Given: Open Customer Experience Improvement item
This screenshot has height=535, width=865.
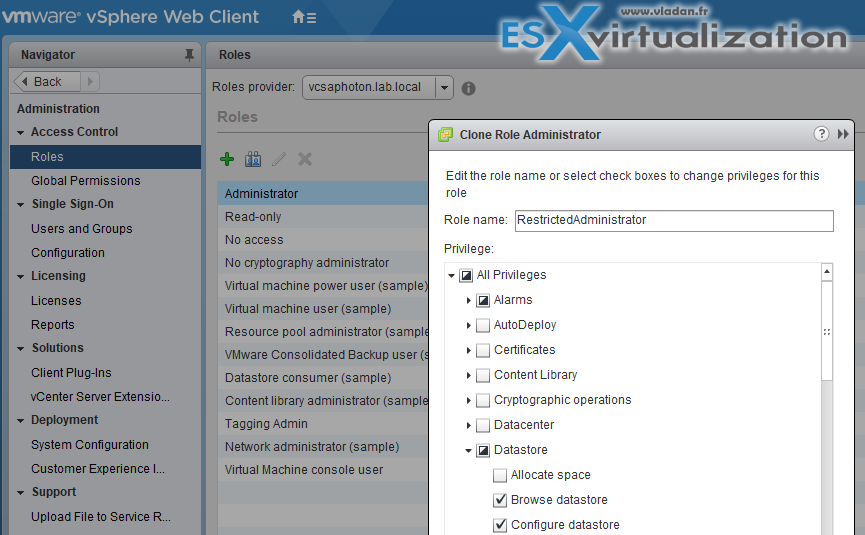Looking at the screenshot, I should tap(98, 469).
